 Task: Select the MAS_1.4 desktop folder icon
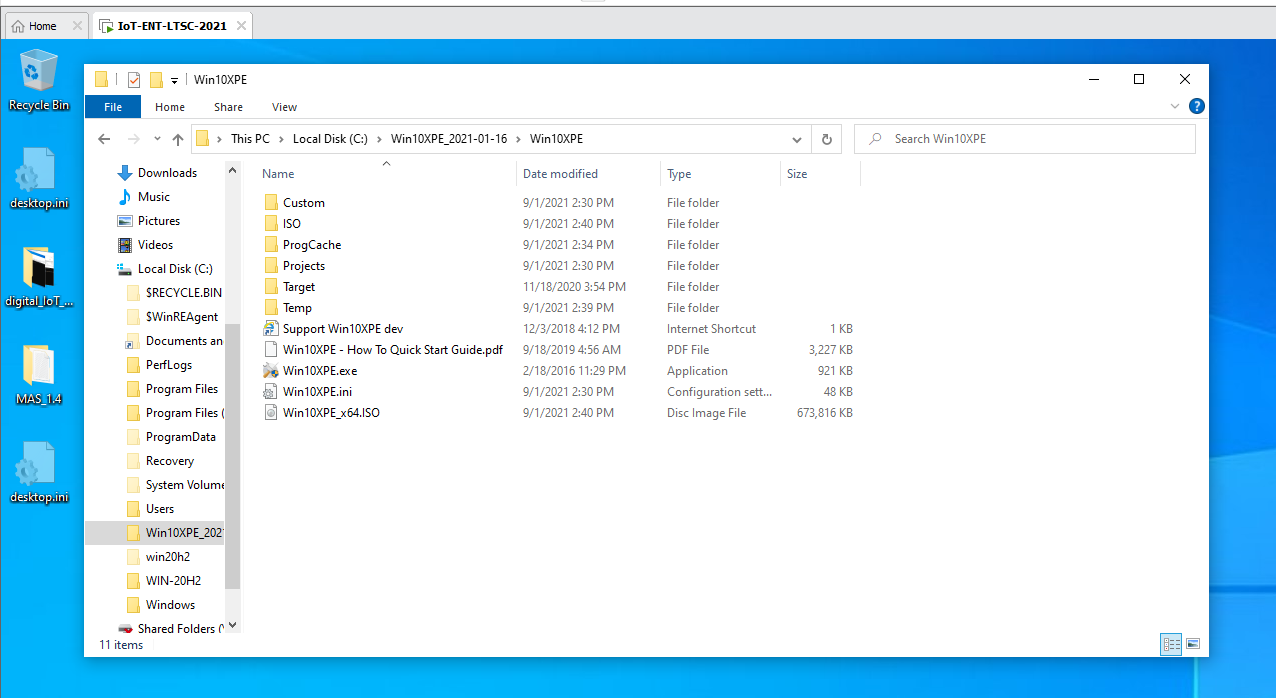(39, 375)
